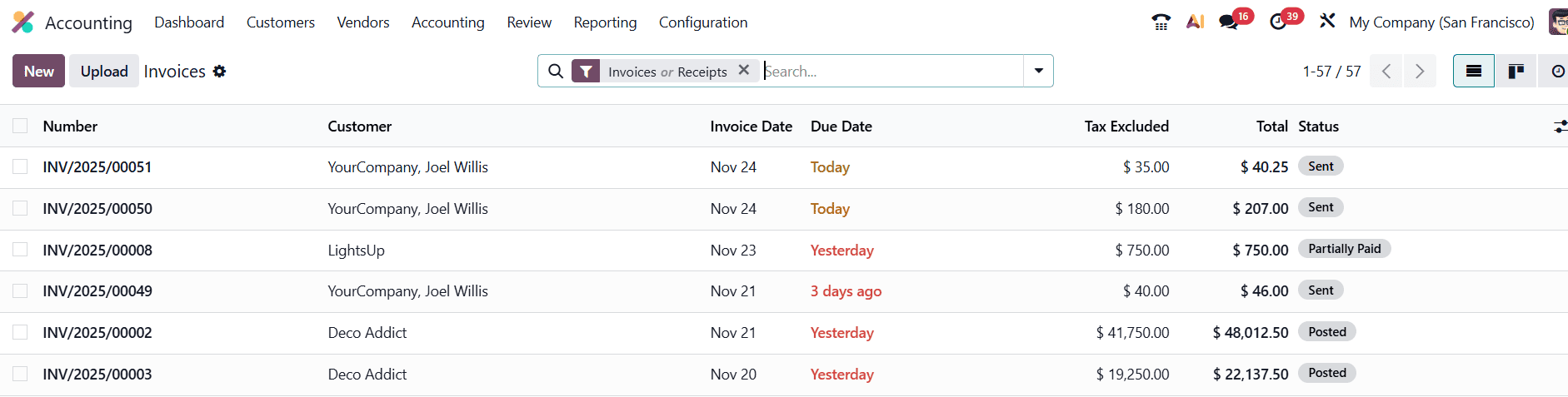Open activities clock icon with 39 badge

[1278, 22]
